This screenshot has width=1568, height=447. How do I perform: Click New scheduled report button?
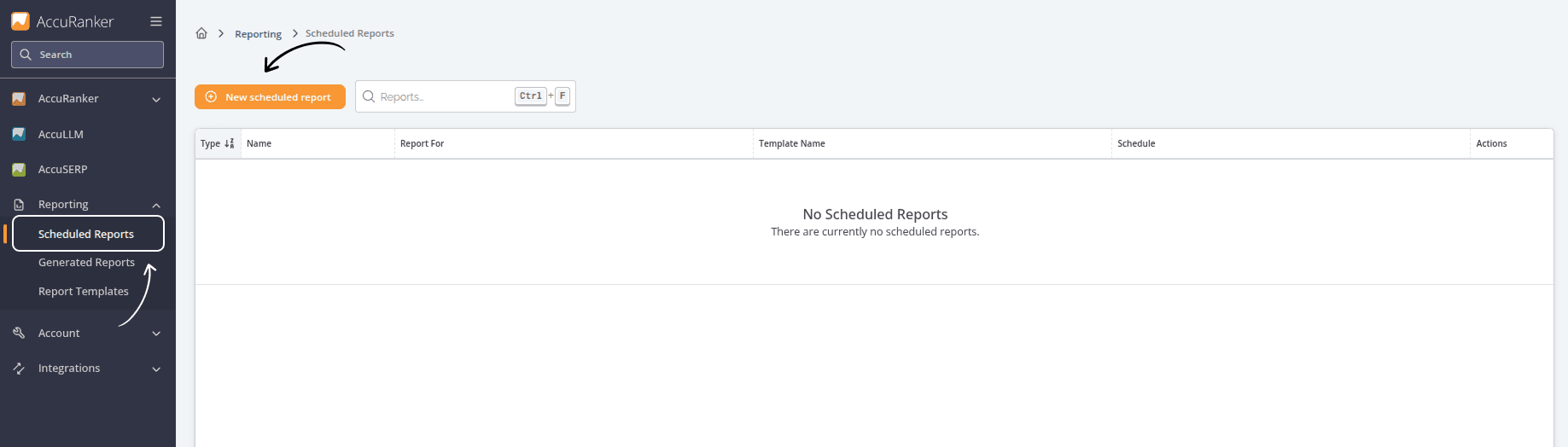270,96
